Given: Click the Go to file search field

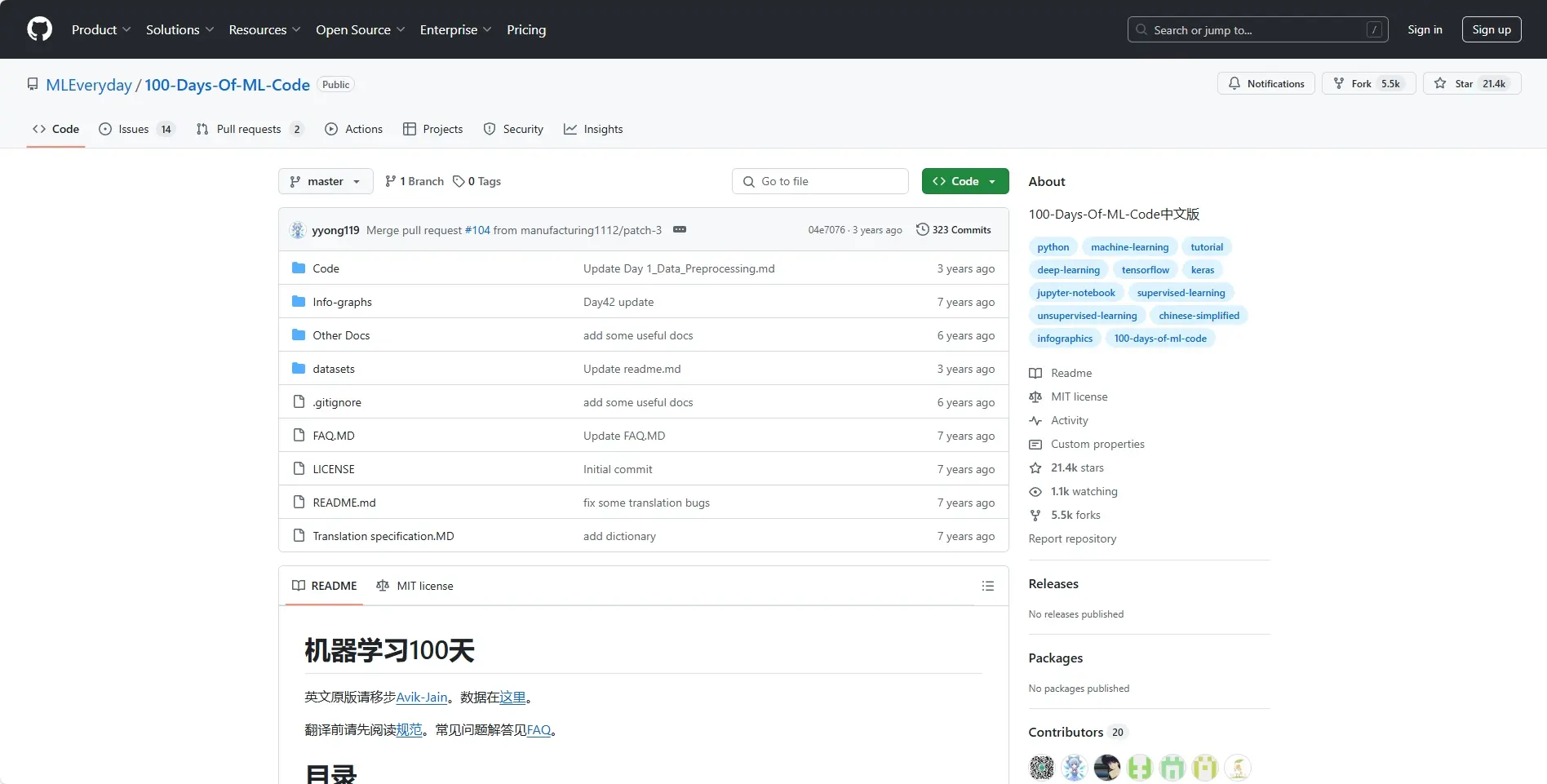Looking at the screenshot, I should pos(820,181).
